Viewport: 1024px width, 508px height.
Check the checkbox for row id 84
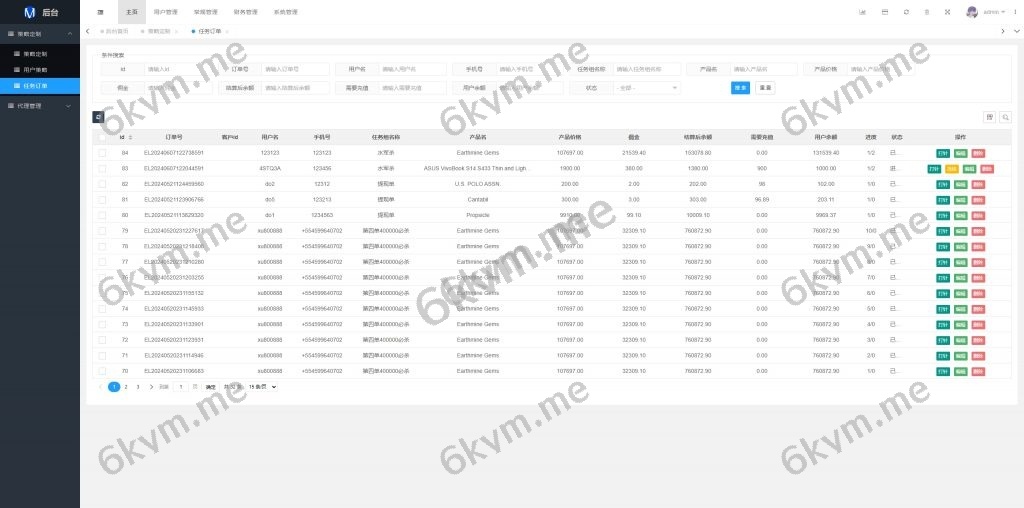pyautogui.click(x=102, y=153)
